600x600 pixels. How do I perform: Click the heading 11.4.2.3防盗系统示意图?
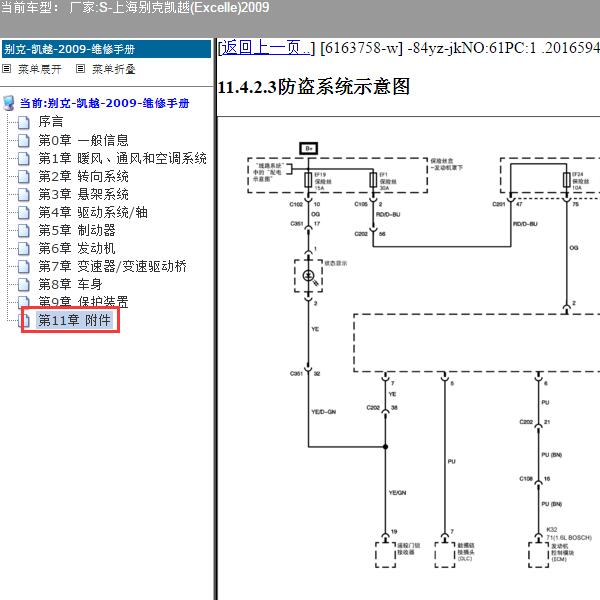[x=313, y=86]
